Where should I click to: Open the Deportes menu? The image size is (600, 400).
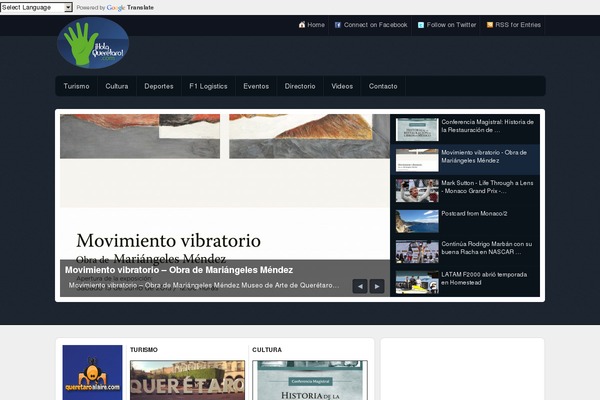pos(159,86)
